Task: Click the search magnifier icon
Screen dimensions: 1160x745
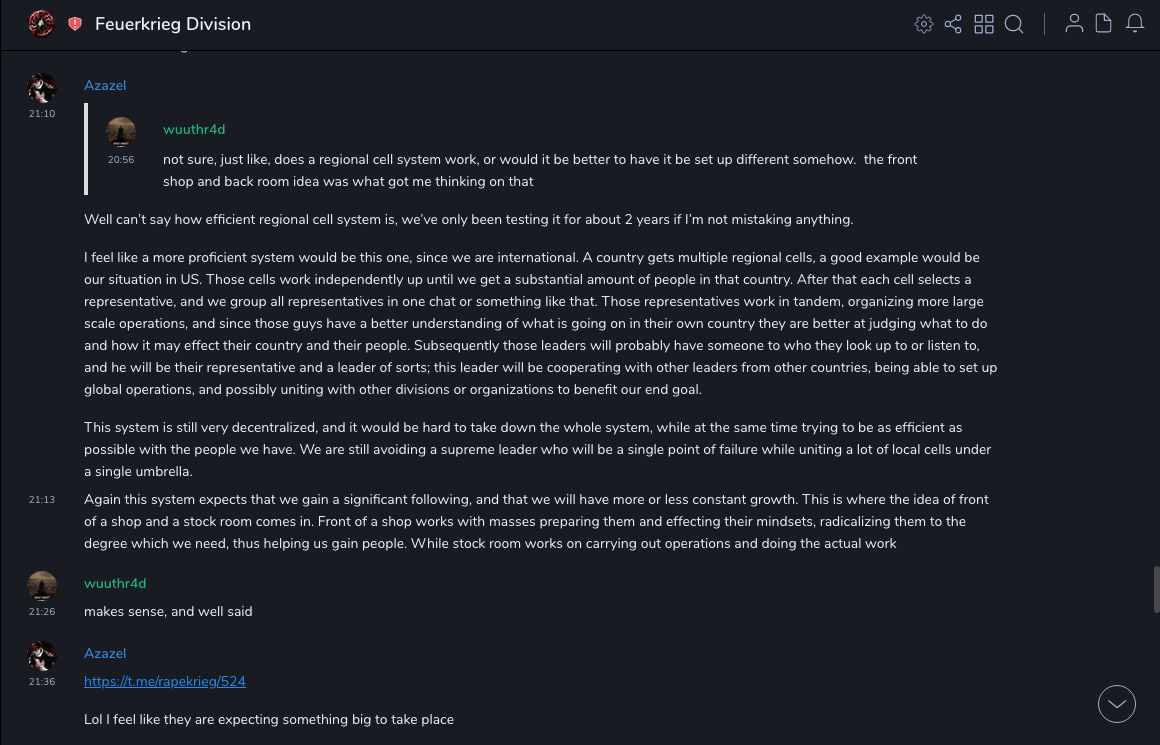Action: point(1014,24)
